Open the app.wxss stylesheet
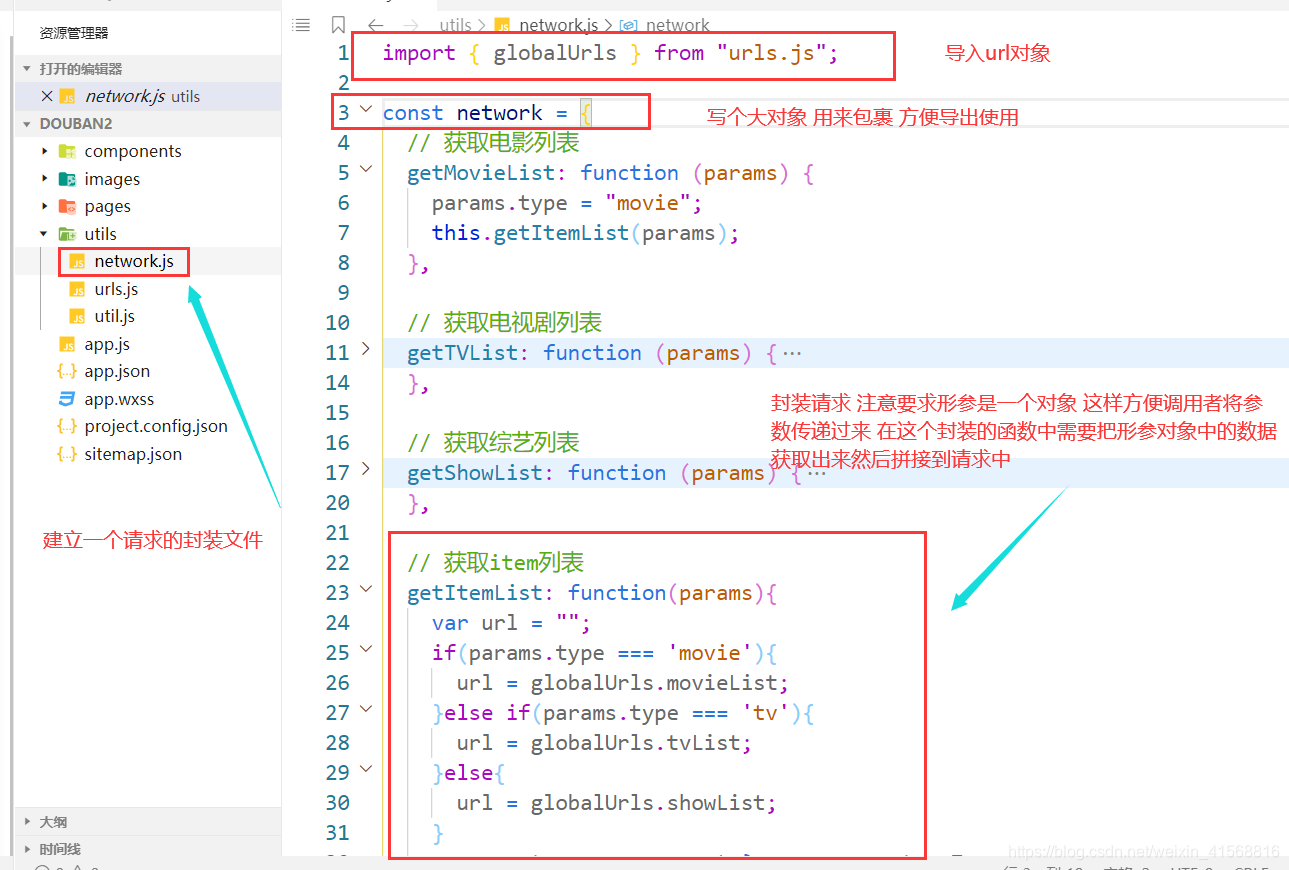 [119, 398]
